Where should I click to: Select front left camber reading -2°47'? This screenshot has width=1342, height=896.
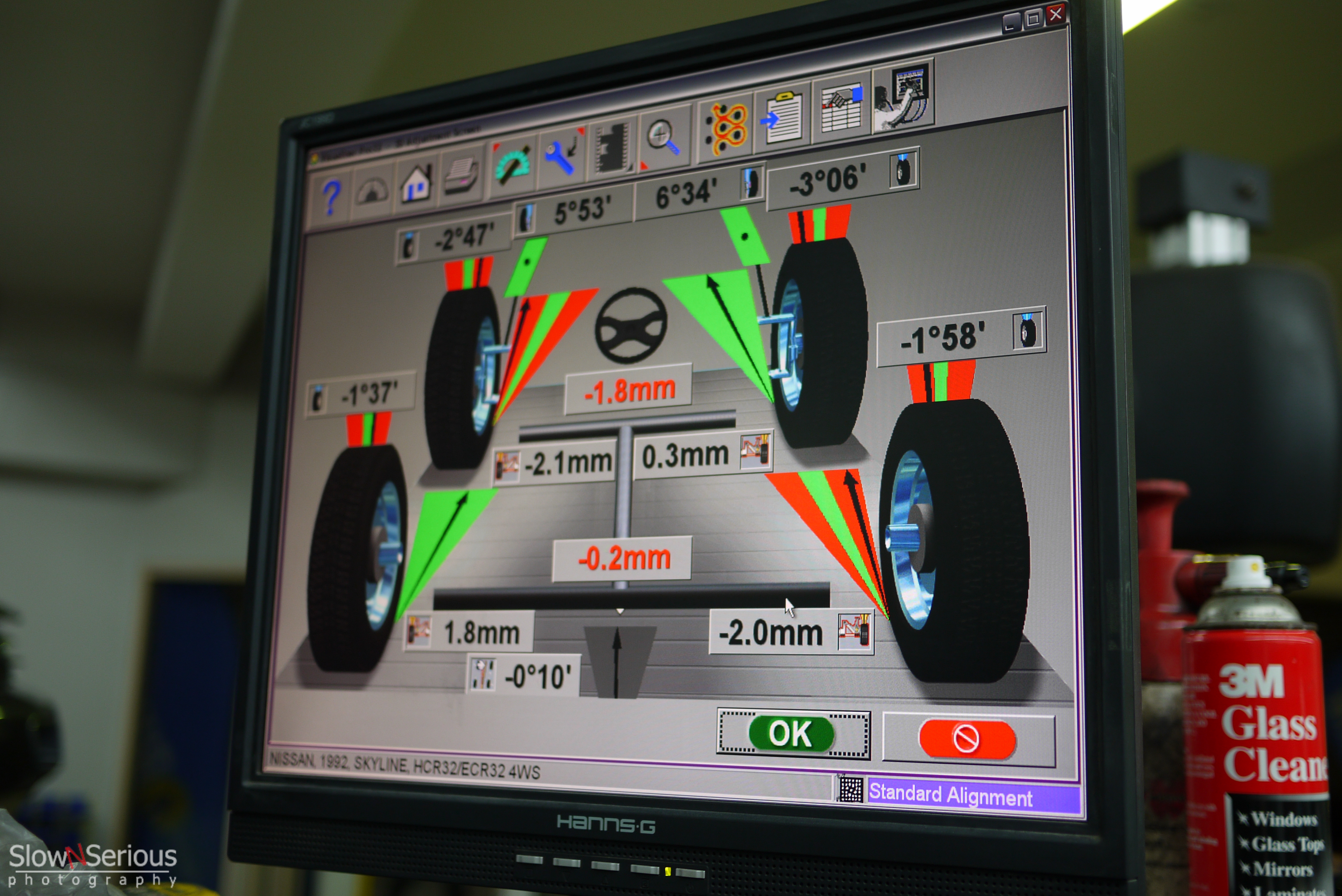point(463,238)
